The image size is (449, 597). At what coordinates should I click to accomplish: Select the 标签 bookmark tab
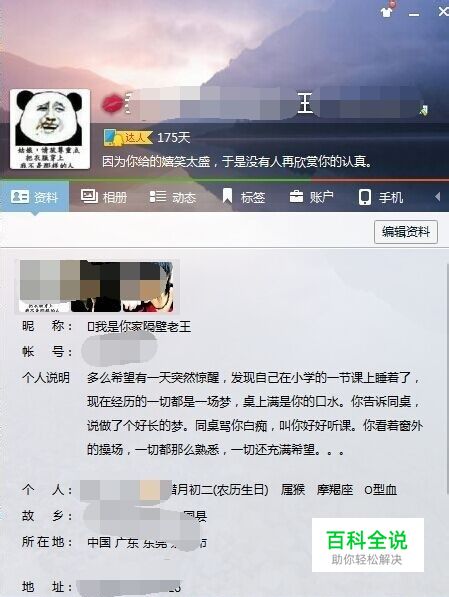click(x=244, y=197)
